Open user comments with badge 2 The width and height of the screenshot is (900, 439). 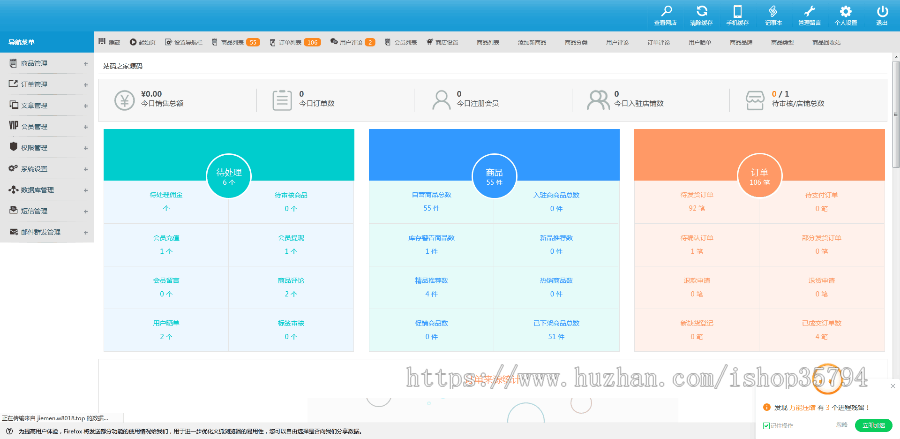[x=353, y=42]
